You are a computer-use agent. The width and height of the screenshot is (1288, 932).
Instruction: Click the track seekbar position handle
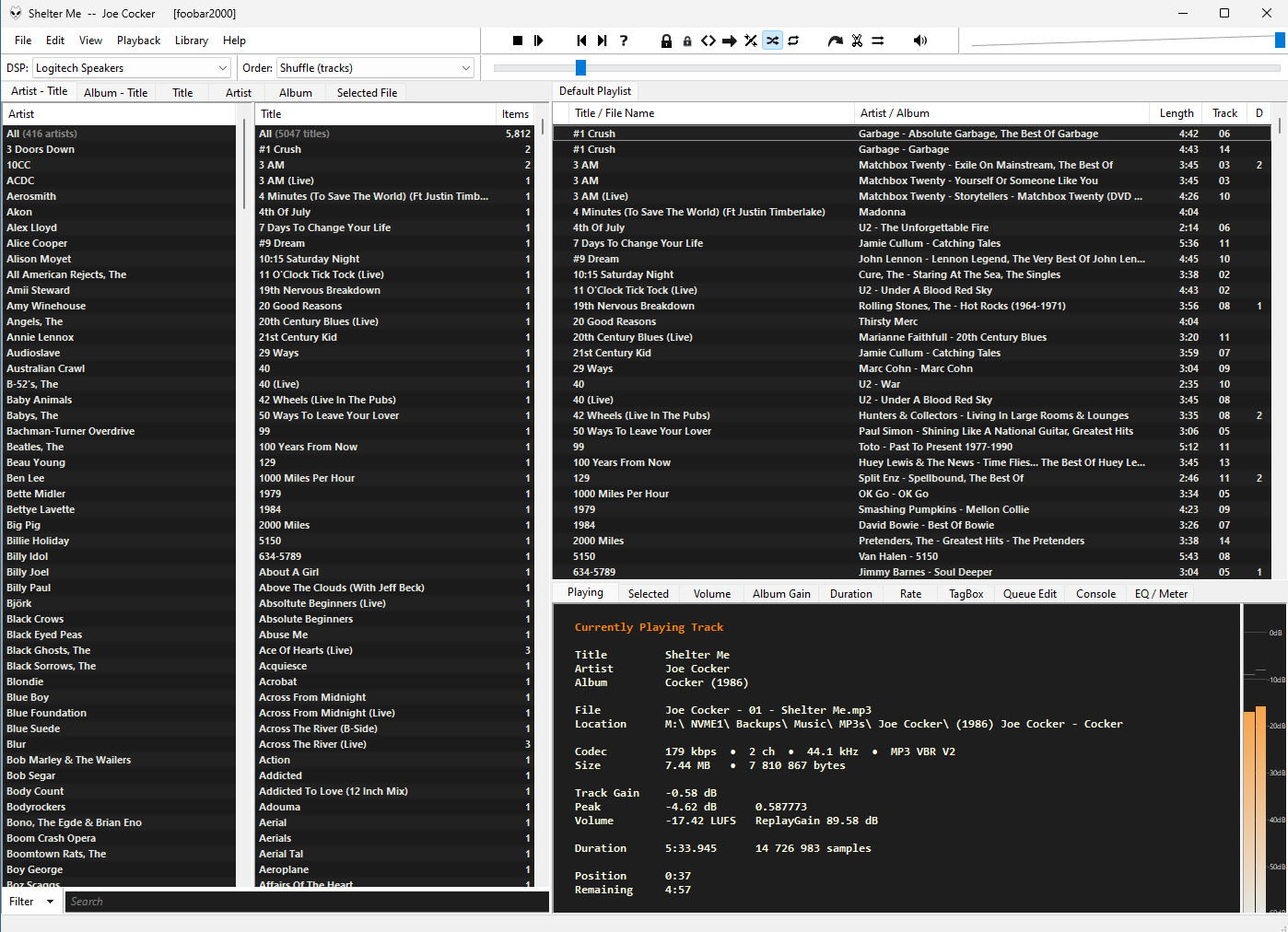click(x=580, y=67)
